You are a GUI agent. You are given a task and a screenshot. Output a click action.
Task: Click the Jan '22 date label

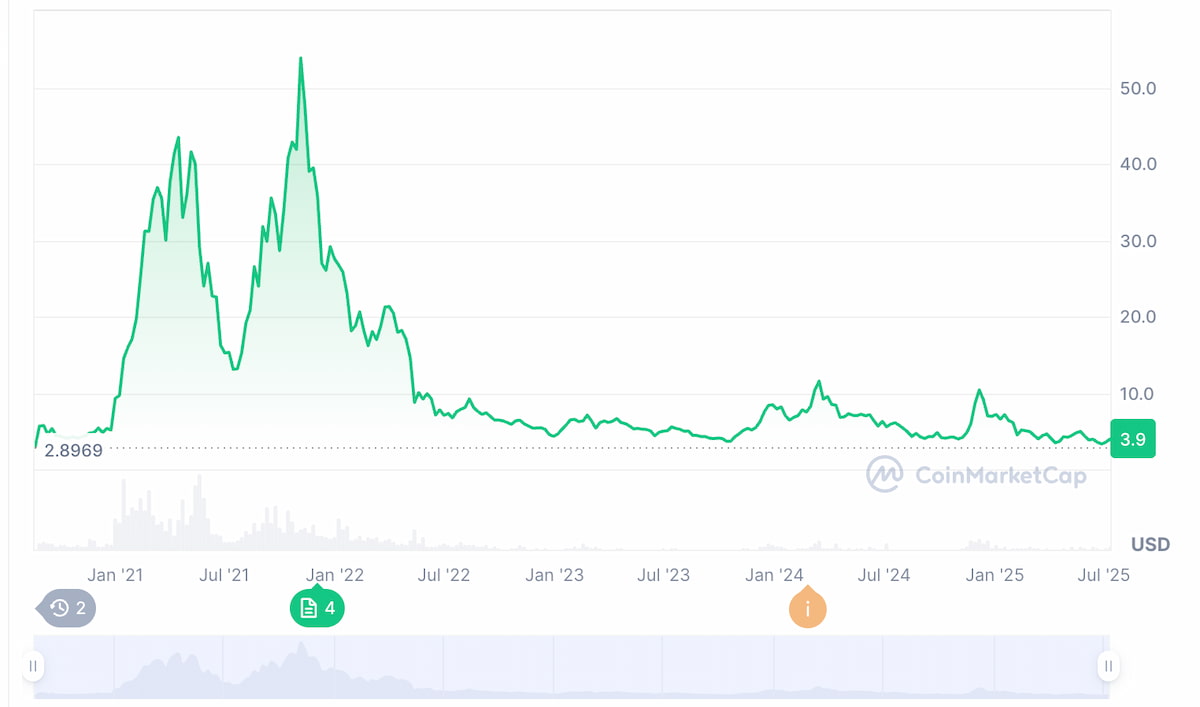[x=334, y=575]
